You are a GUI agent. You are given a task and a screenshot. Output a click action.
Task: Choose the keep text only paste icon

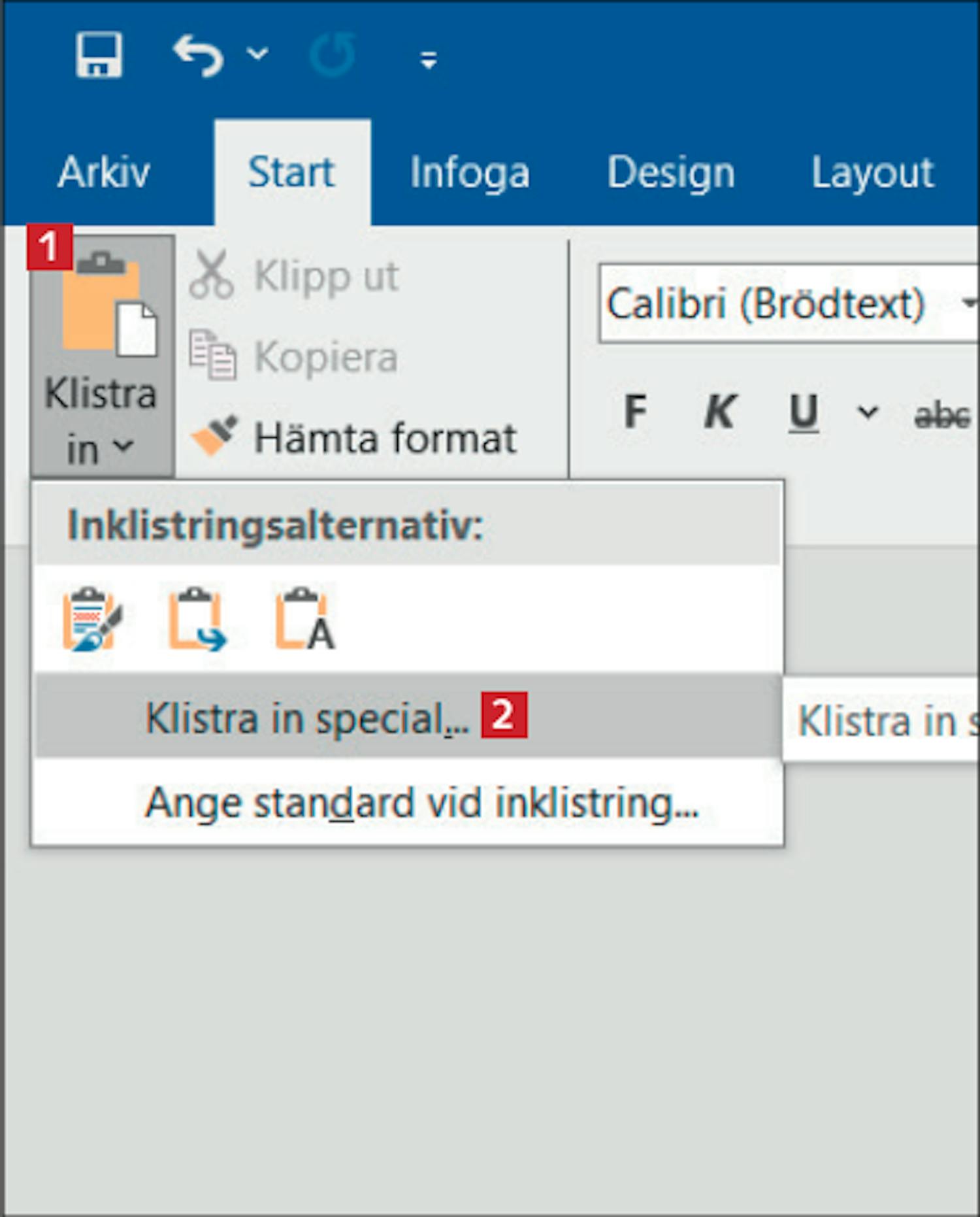coord(304,619)
